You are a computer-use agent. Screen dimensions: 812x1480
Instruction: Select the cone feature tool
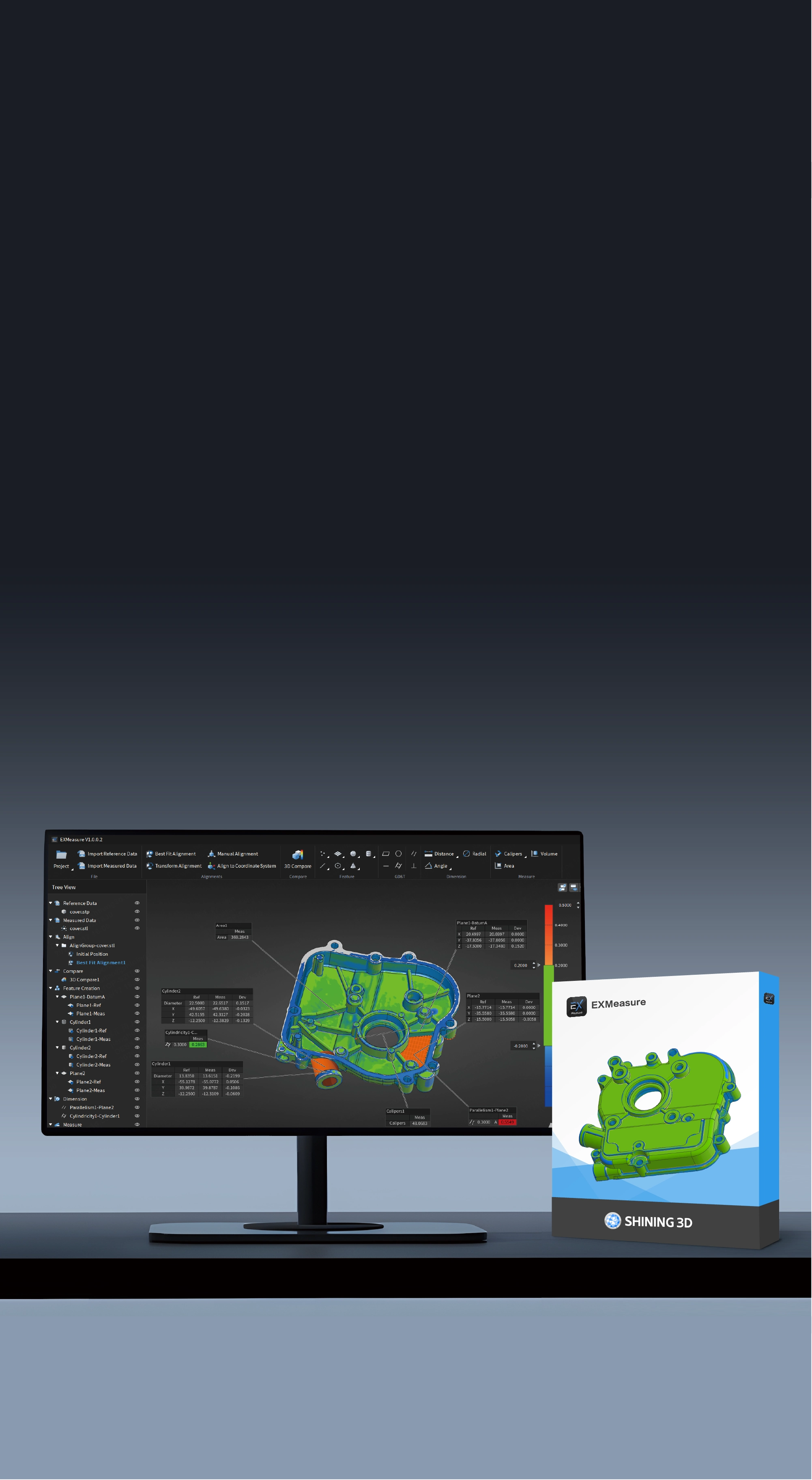353,866
